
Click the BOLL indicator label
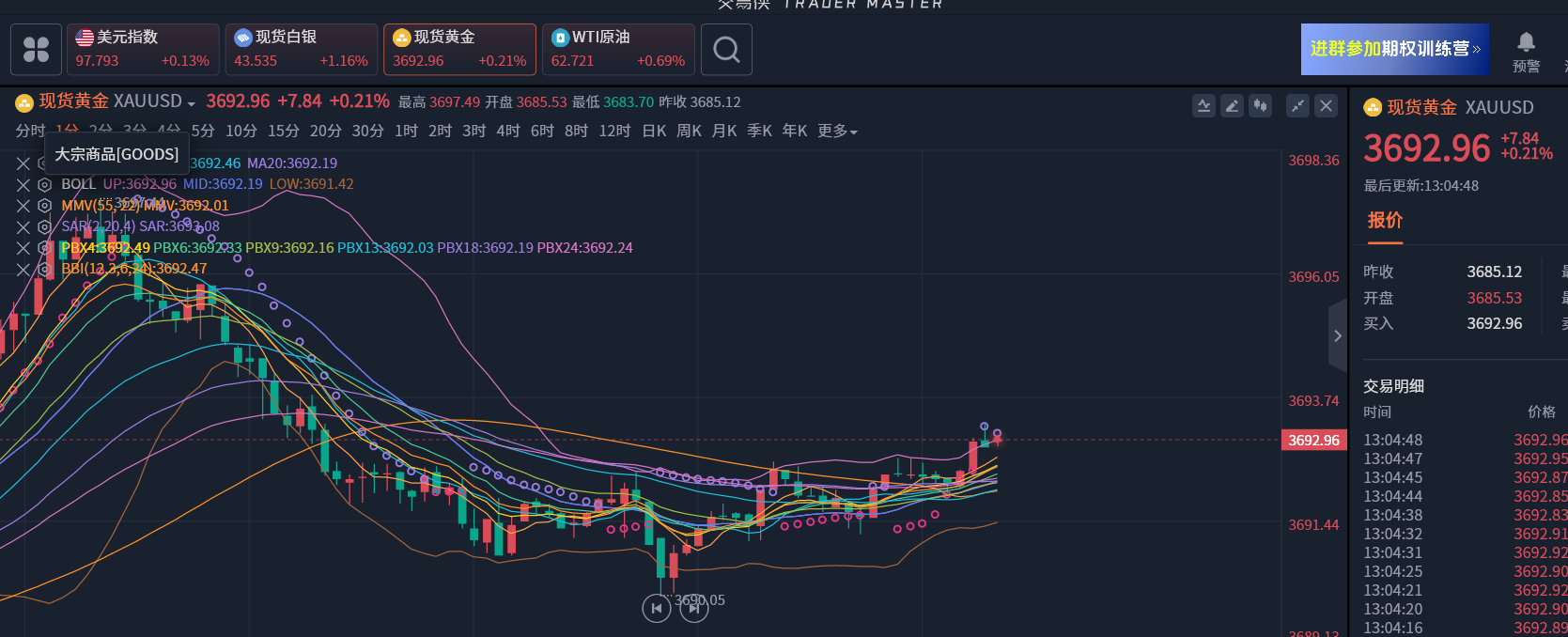click(78, 184)
